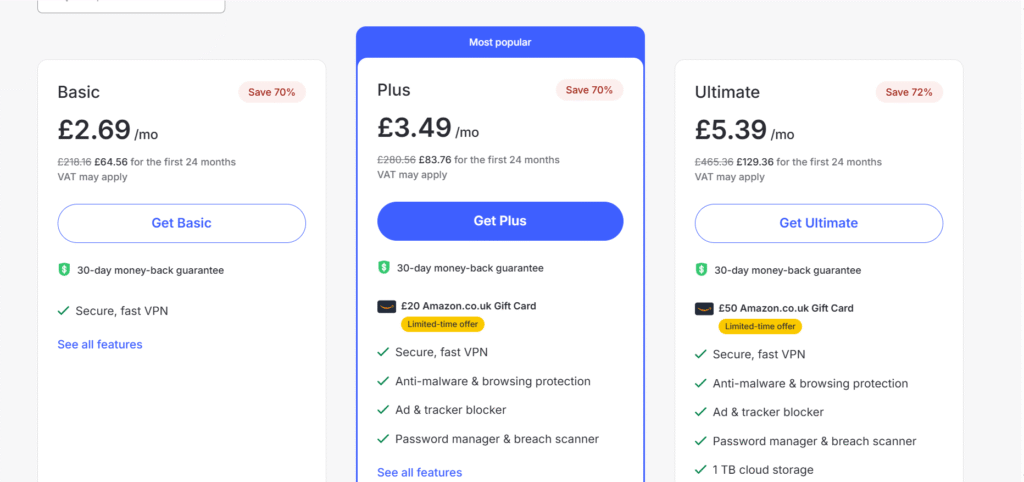The width and height of the screenshot is (1024, 482).
Task: Click the Amazon icon beside £50 Gift Card
Action: pyautogui.click(x=704, y=308)
